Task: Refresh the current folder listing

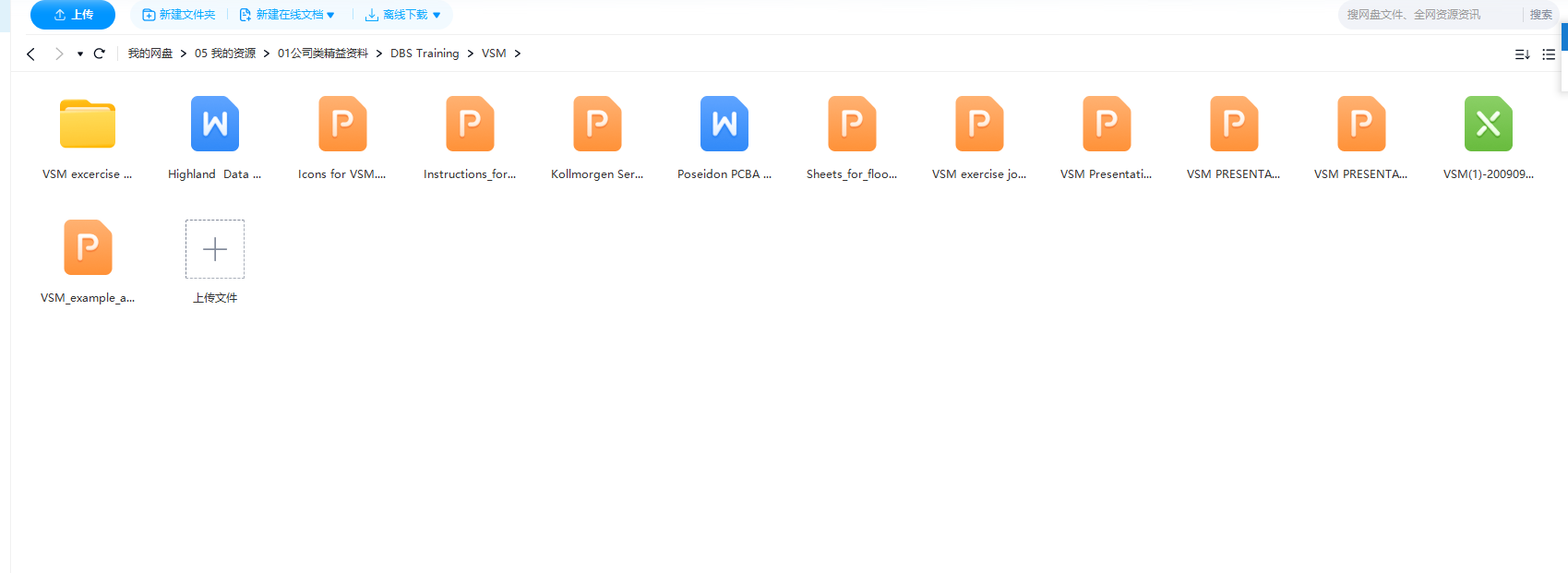Action: point(100,54)
